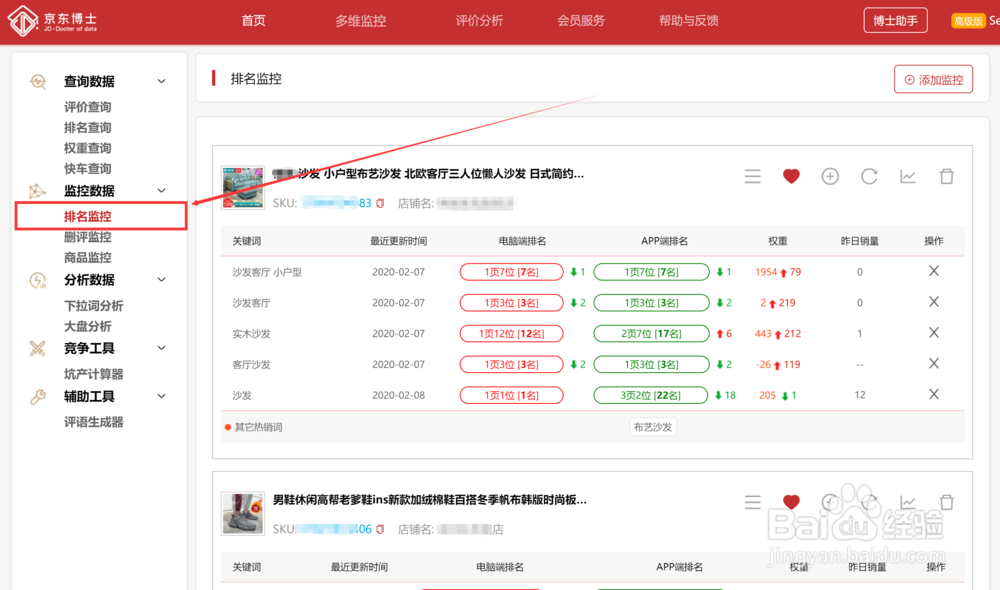This screenshot has height=590, width=1000.
Task: Click the refresh icon on the sofa card
Action: [x=869, y=176]
